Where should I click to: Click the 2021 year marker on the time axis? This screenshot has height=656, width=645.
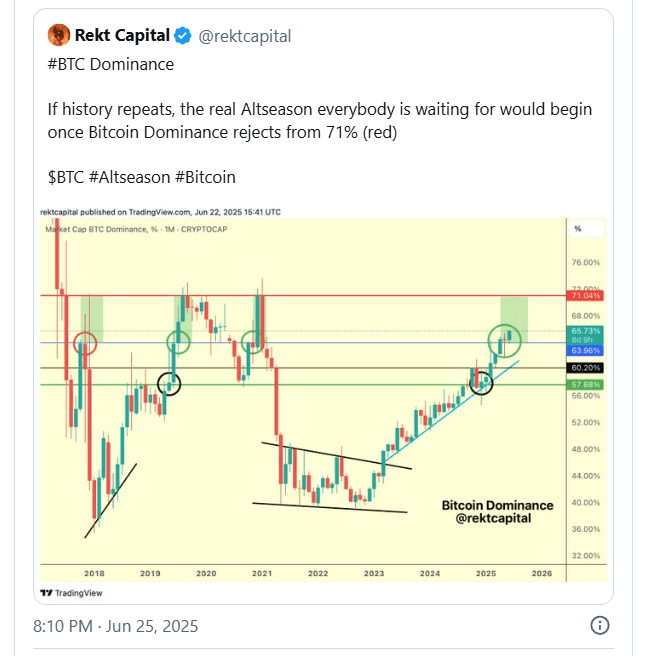coord(262,574)
